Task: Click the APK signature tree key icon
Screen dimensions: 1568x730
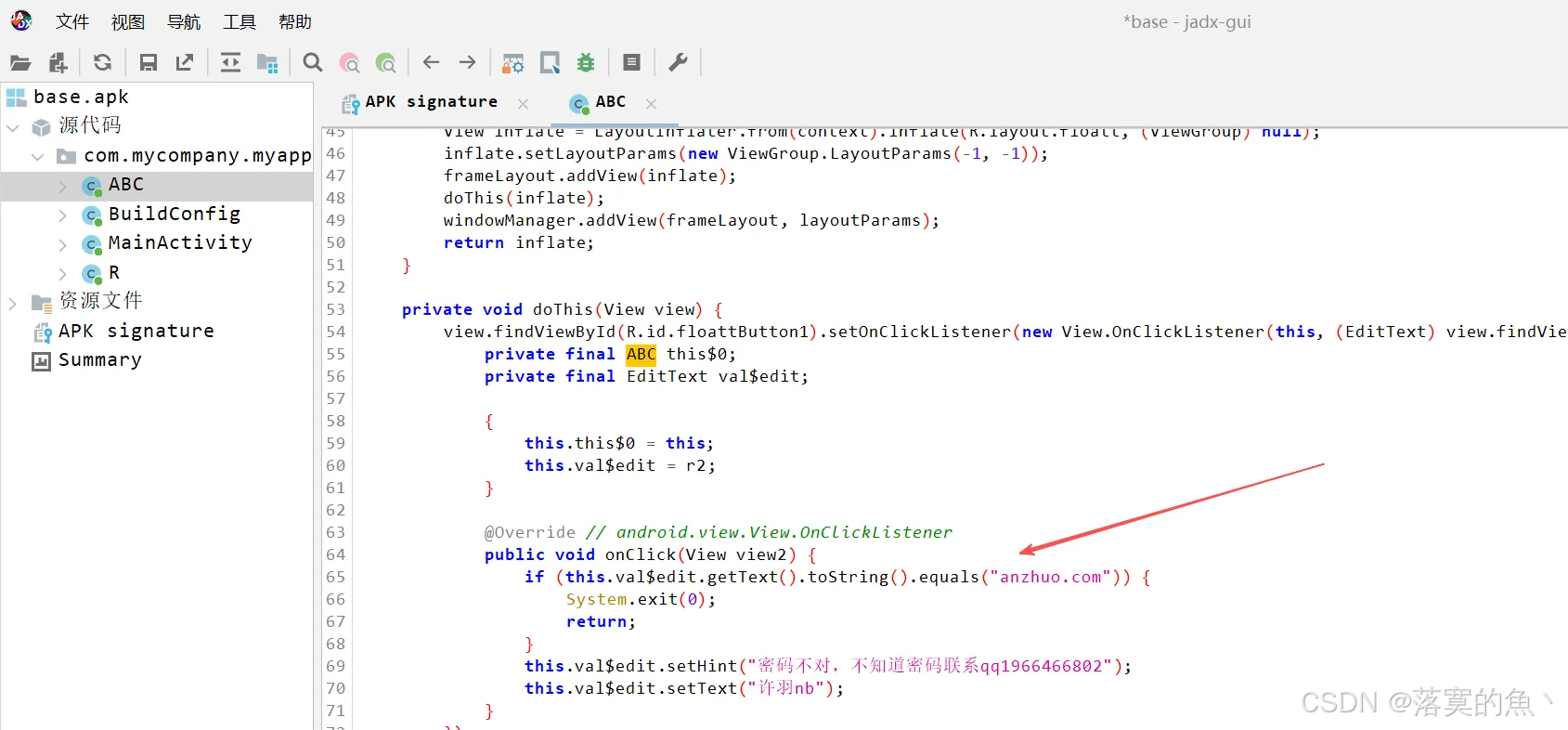Action: pyautogui.click(x=42, y=332)
